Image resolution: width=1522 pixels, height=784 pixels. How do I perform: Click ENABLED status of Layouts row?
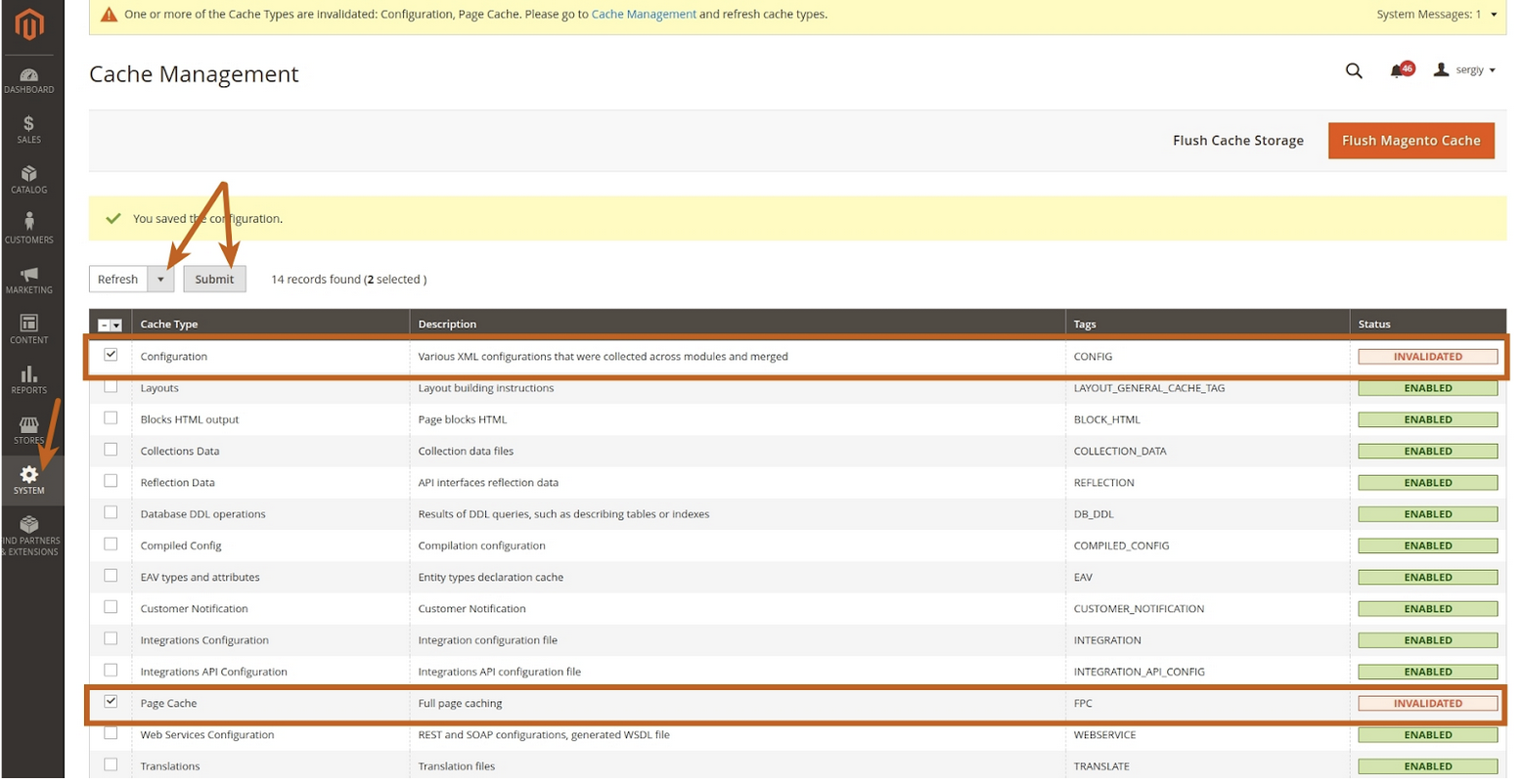click(x=1428, y=388)
